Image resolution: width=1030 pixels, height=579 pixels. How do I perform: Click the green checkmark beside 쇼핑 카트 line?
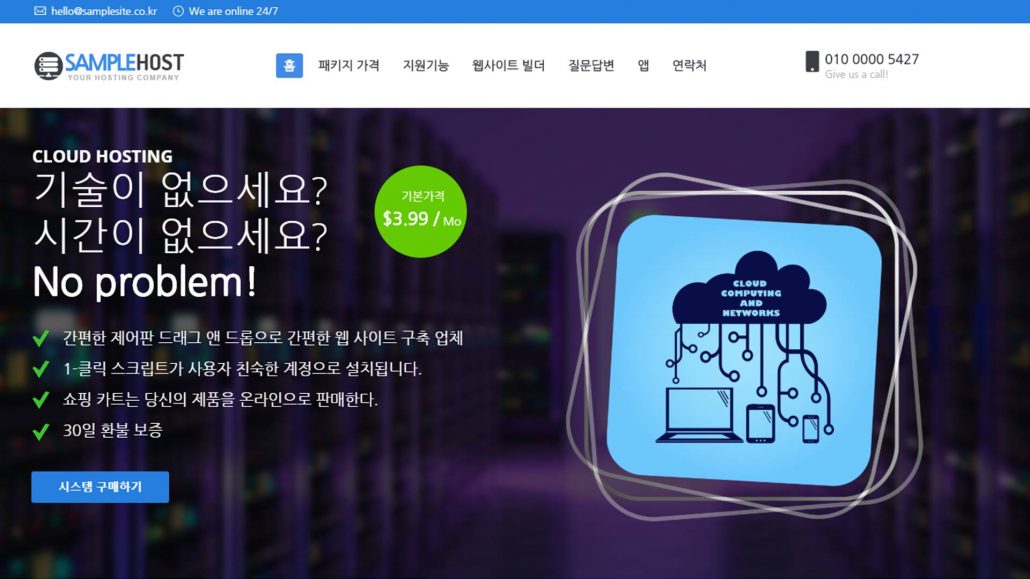coord(41,400)
